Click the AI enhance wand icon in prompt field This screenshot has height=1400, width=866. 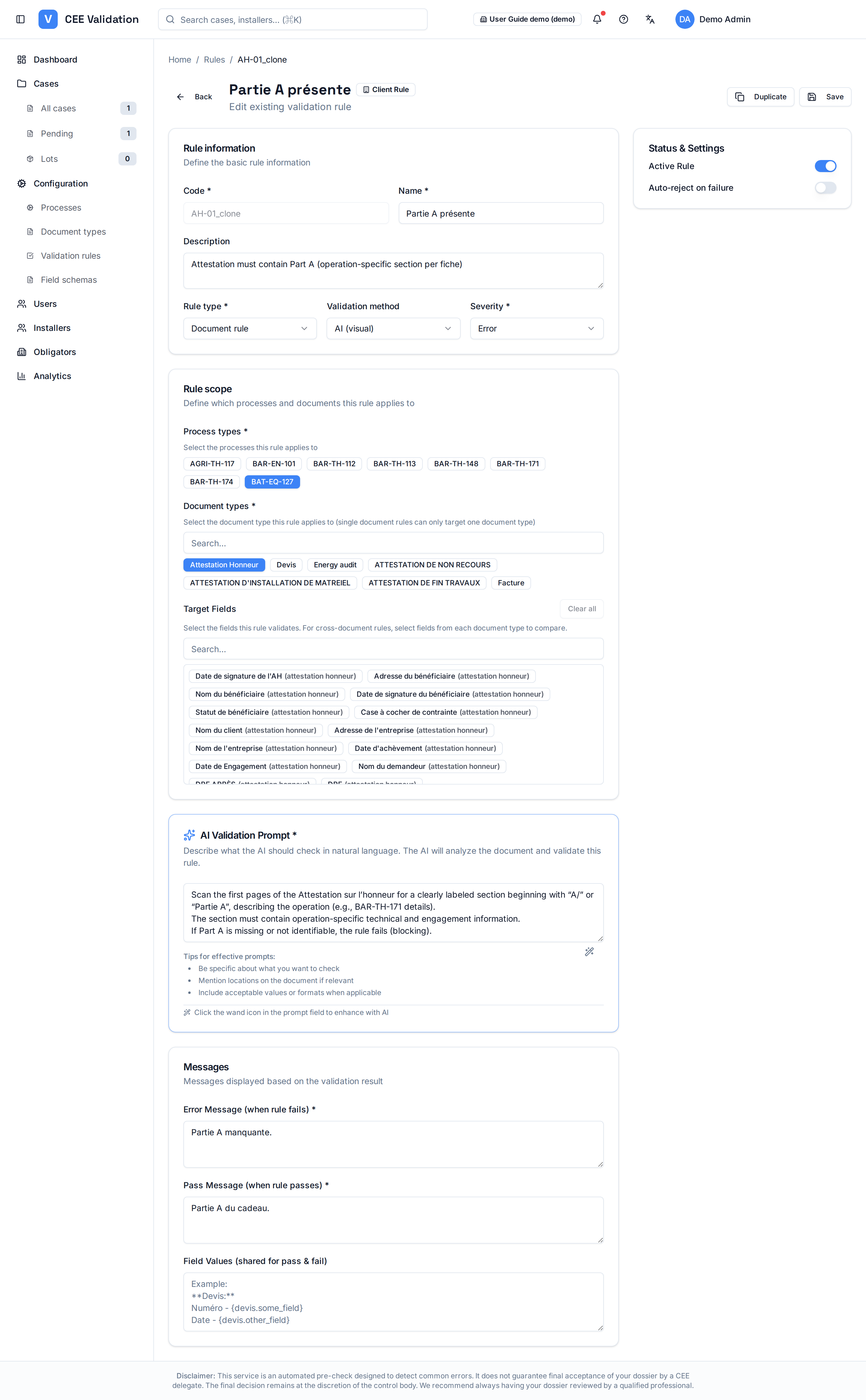coord(589,951)
